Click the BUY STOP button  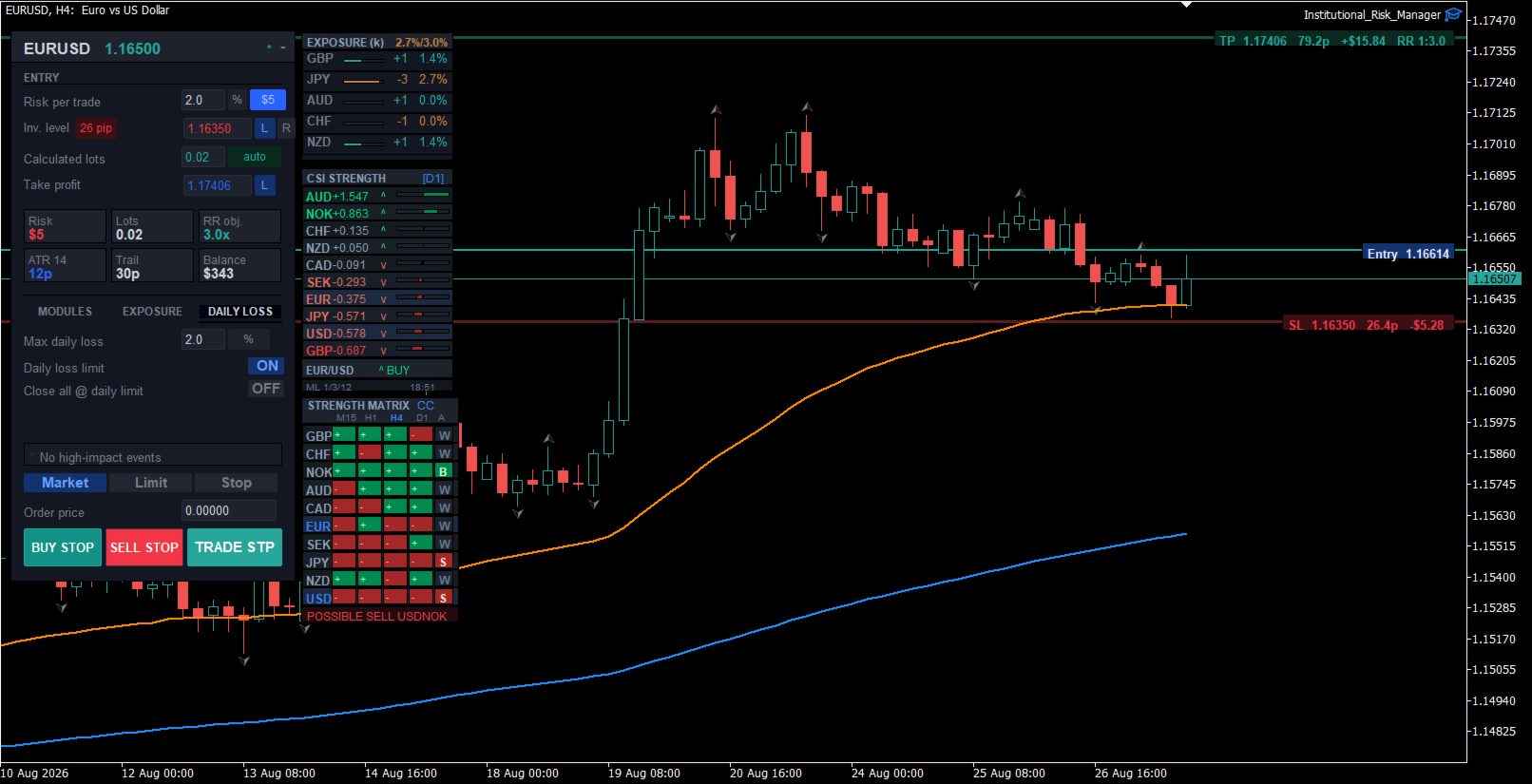[x=63, y=547]
